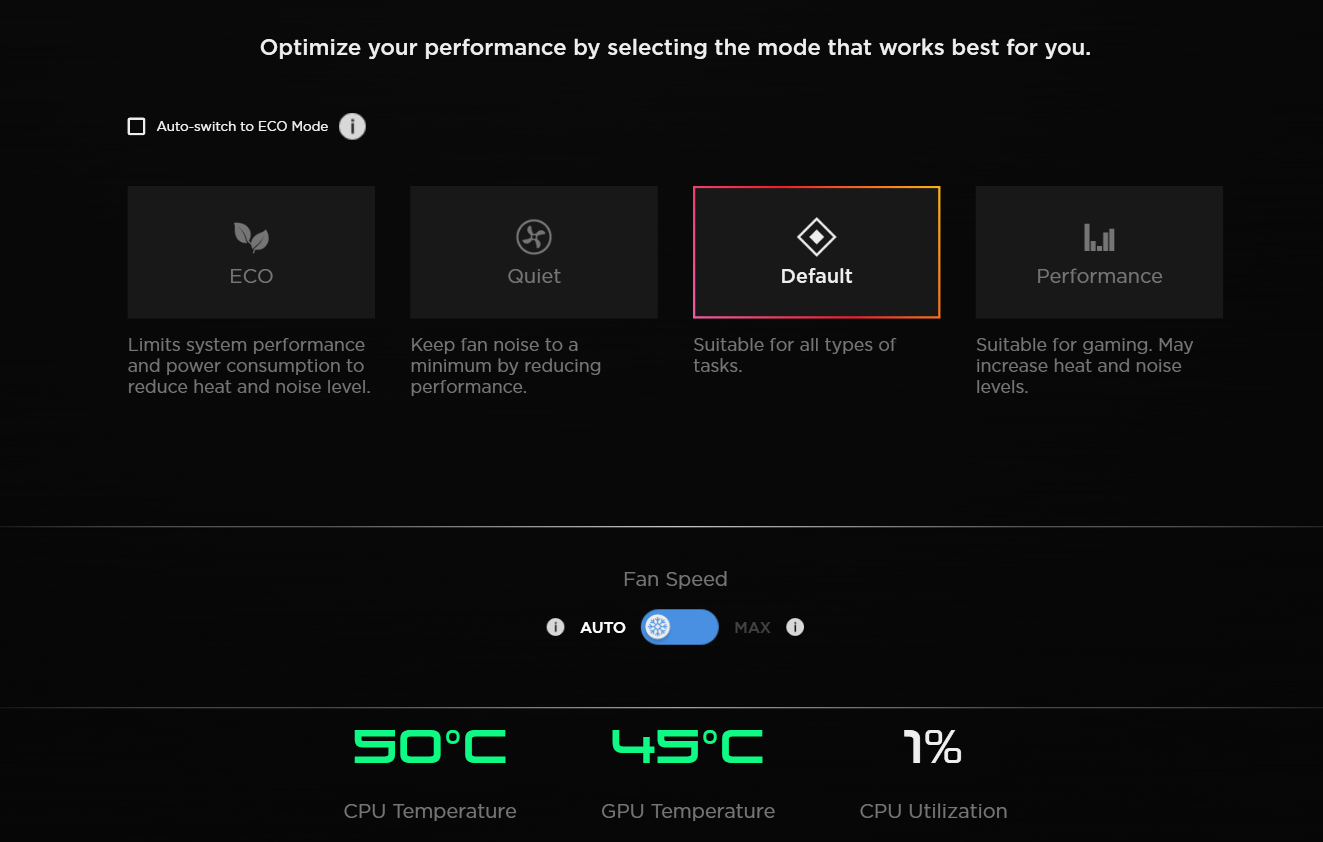Select the Quiet mode label
The image size is (1323, 842).
coord(534,276)
